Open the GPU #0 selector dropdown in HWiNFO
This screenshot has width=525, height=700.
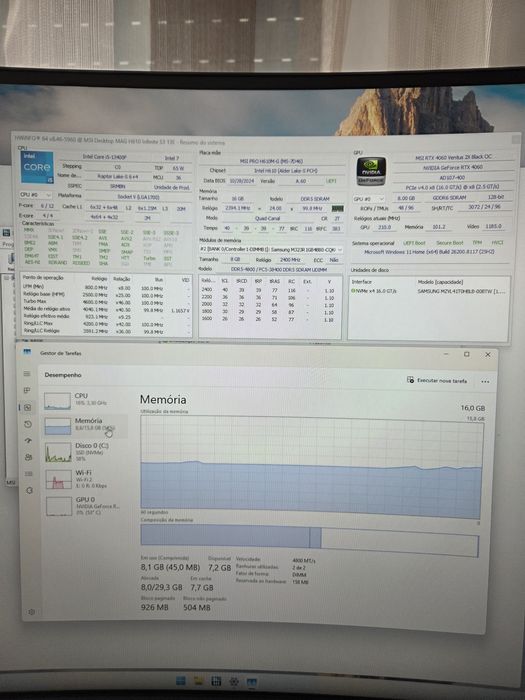[x=369, y=199]
